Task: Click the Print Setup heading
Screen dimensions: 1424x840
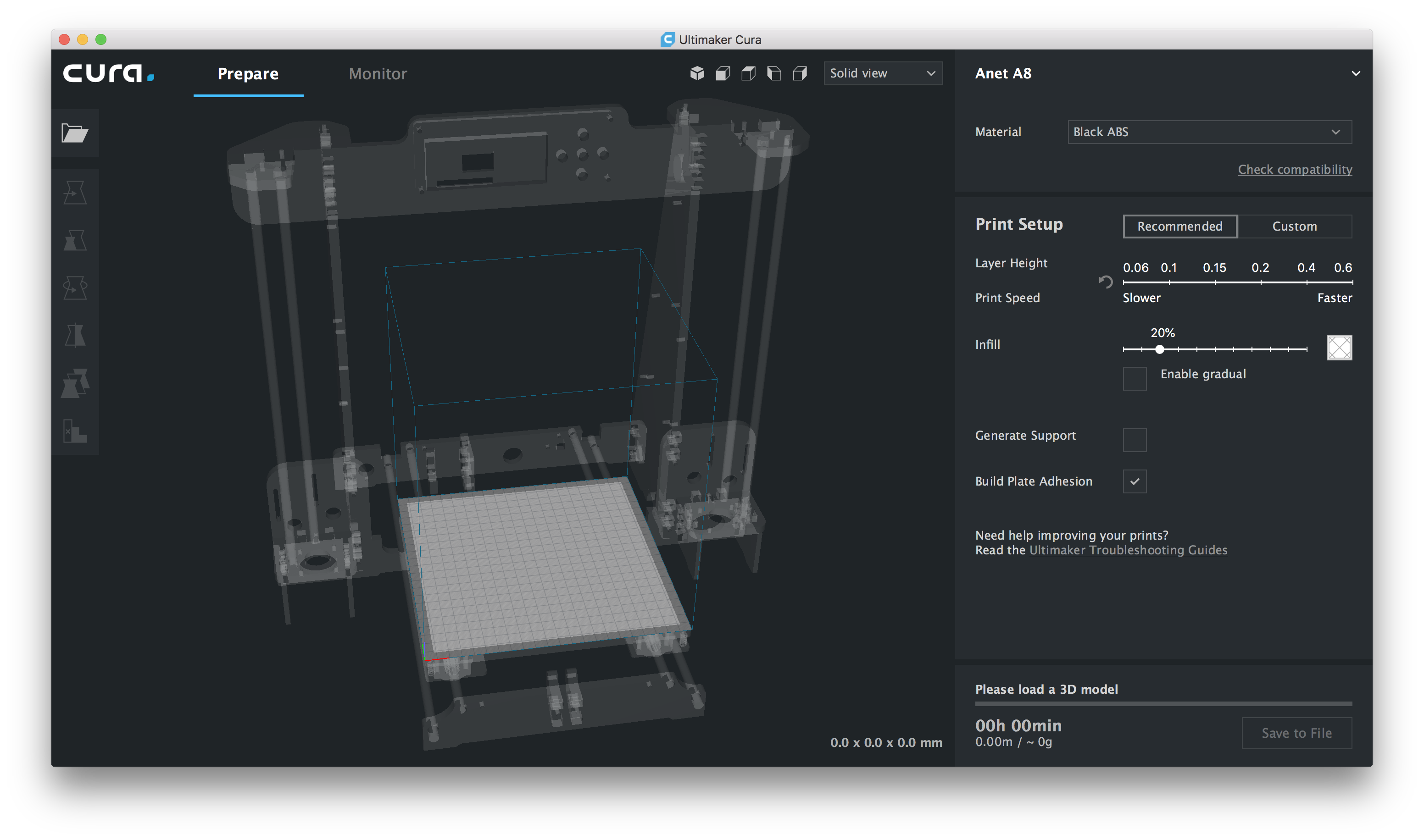Action: (1018, 224)
